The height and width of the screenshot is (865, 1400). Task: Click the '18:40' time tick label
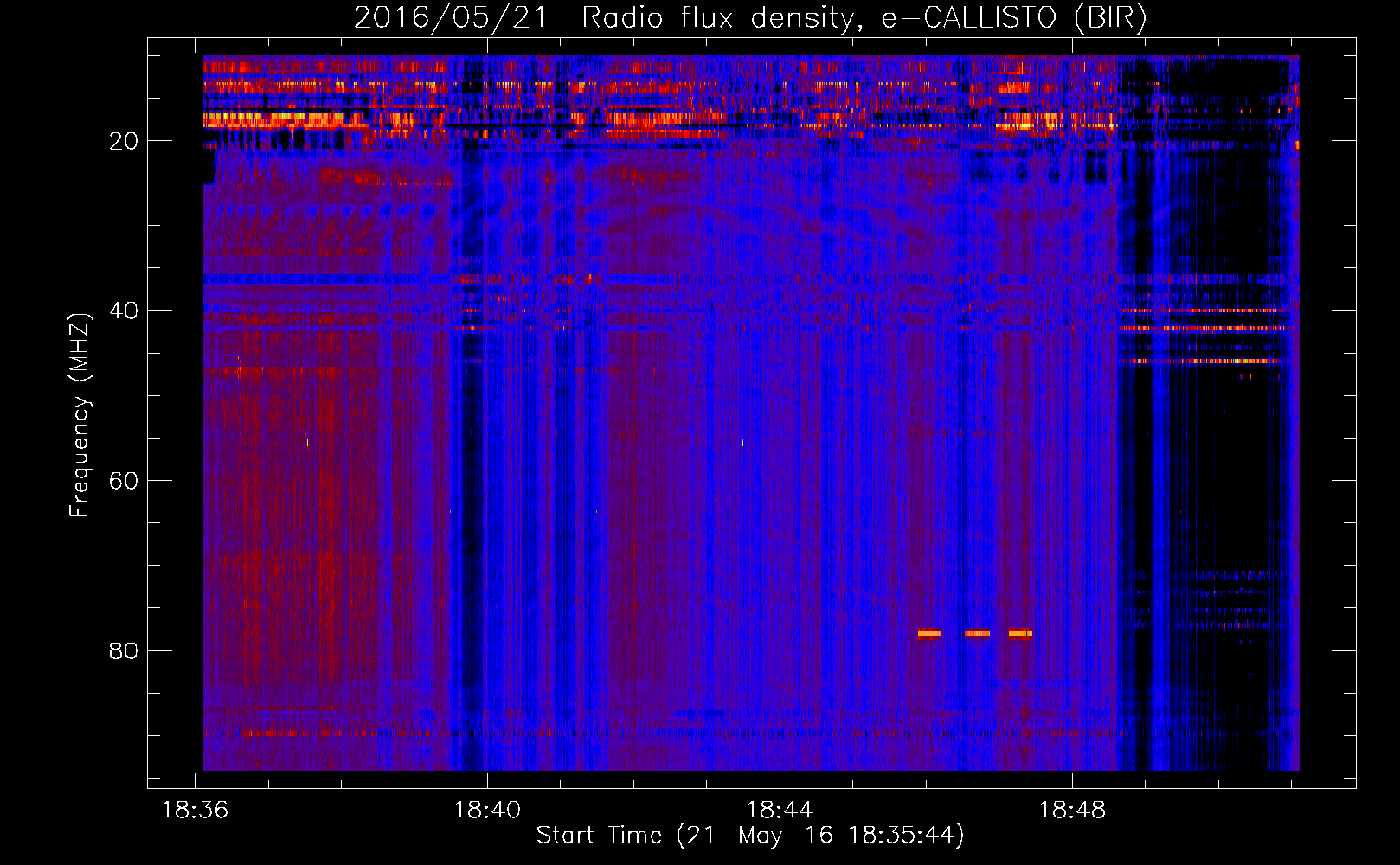tap(488, 811)
